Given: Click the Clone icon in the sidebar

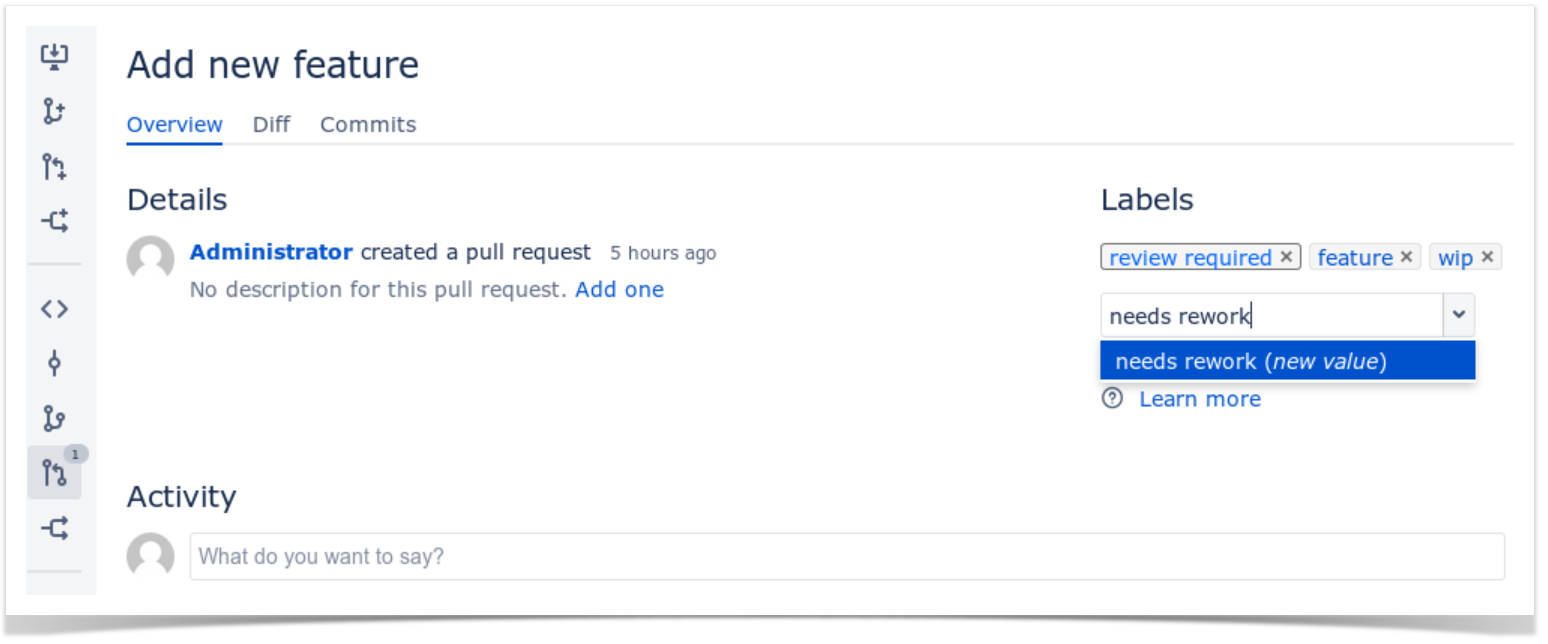Looking at the screenshot, I should pyautogui.click(x=54, y=57).
